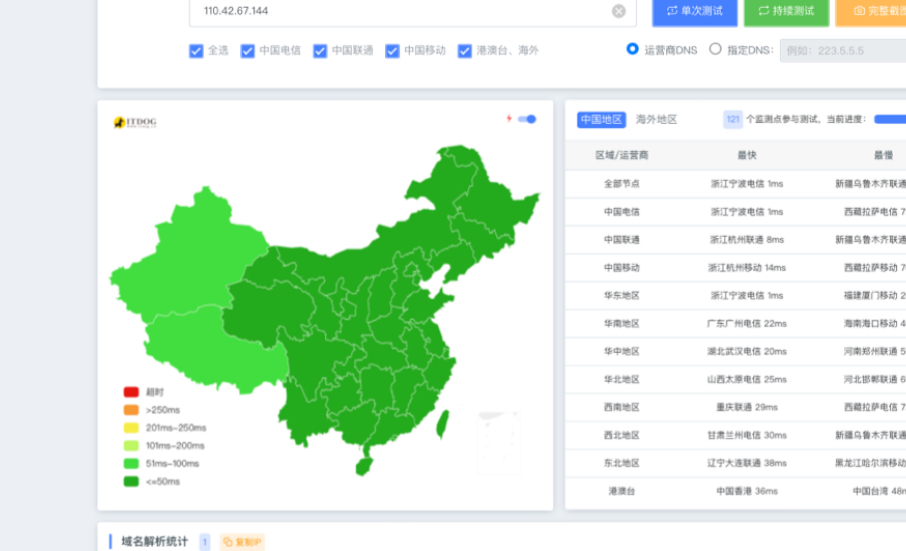906x551 pixels.
Task: Uncheck the 中国电信 checkbox
Action: [247, 51]
